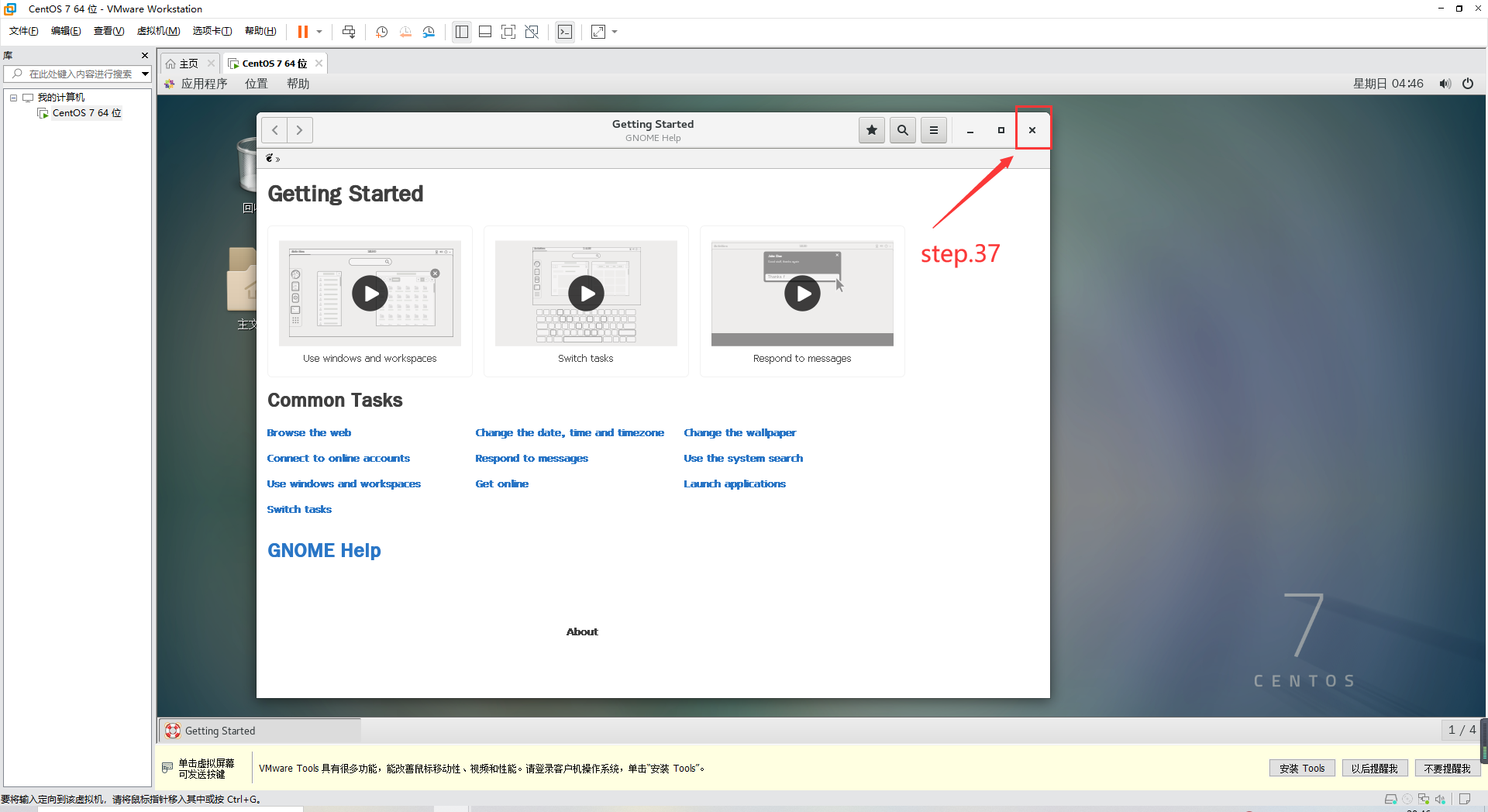This screenshot has height=812, width=1488.
Task: Click the power icon in CentOS top bar
Action: click(x=1468, y=84)
